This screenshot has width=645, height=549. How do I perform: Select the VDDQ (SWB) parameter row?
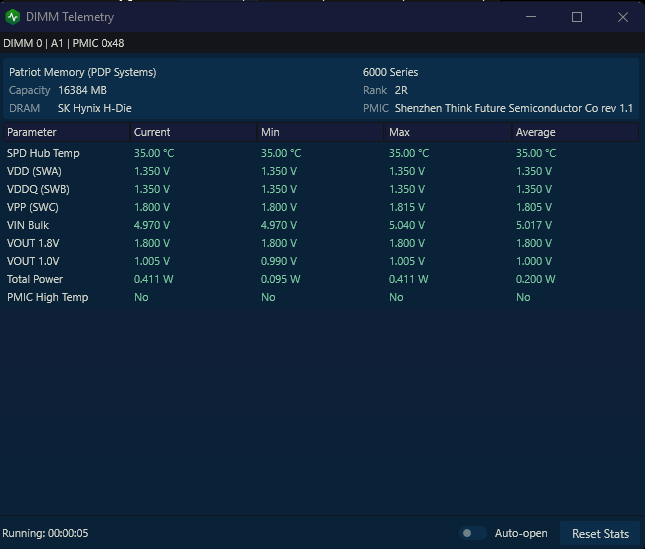321,189
